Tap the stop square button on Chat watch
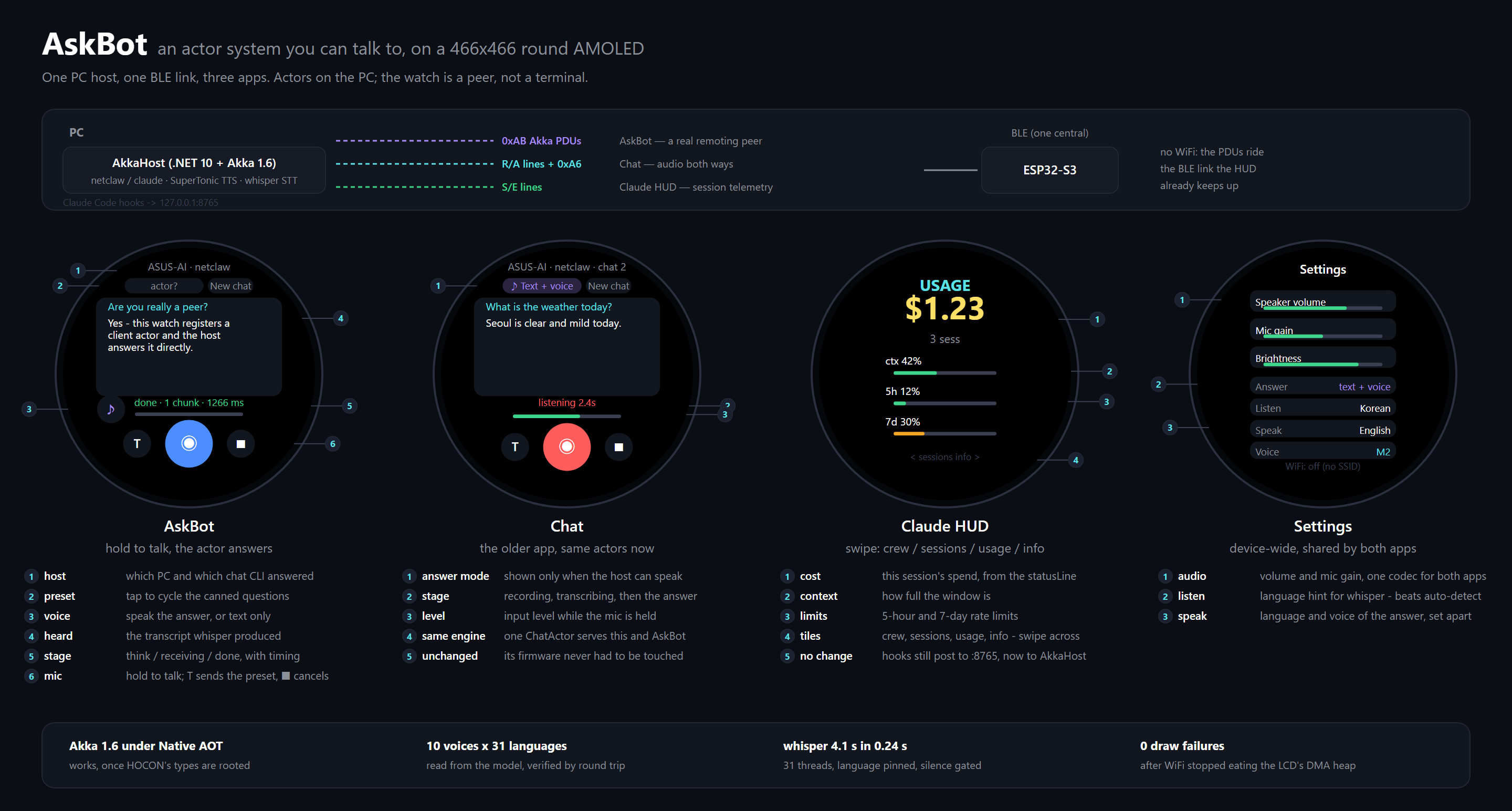The width and height of the screenshot is (1512, 811). click(618, 447)
